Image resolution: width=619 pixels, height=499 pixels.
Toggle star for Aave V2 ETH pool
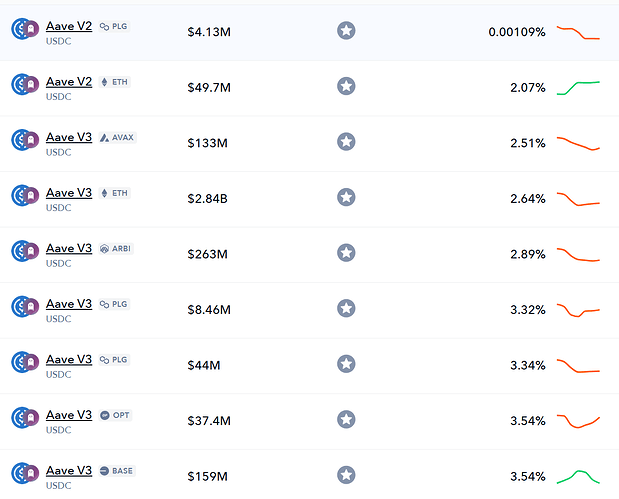(346, 86)
